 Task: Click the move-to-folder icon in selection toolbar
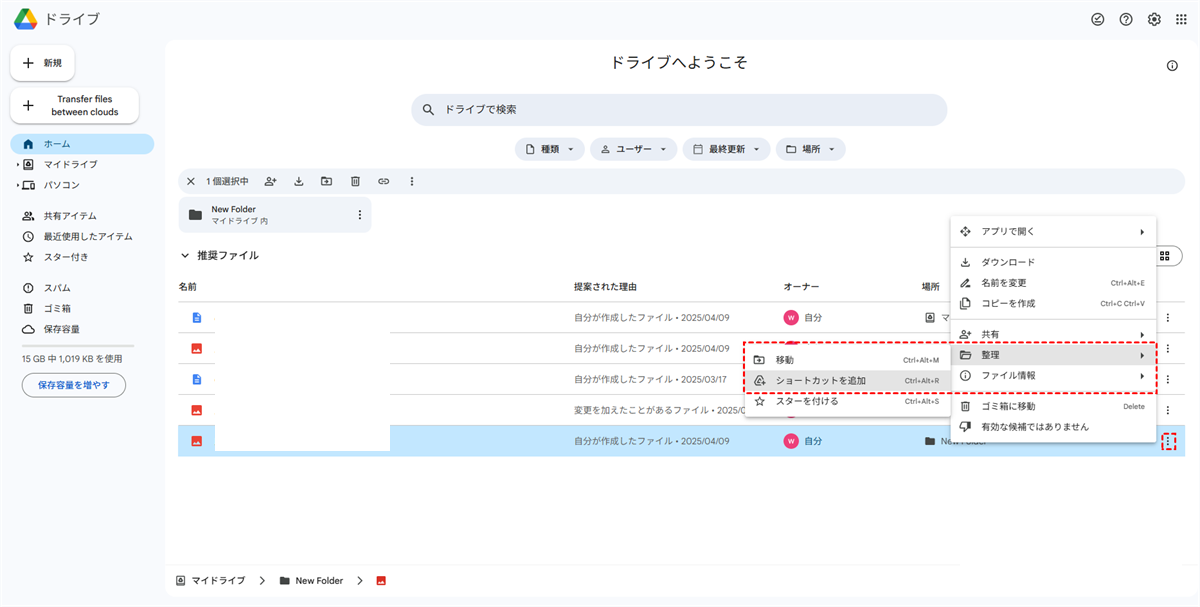coord(326,181)
